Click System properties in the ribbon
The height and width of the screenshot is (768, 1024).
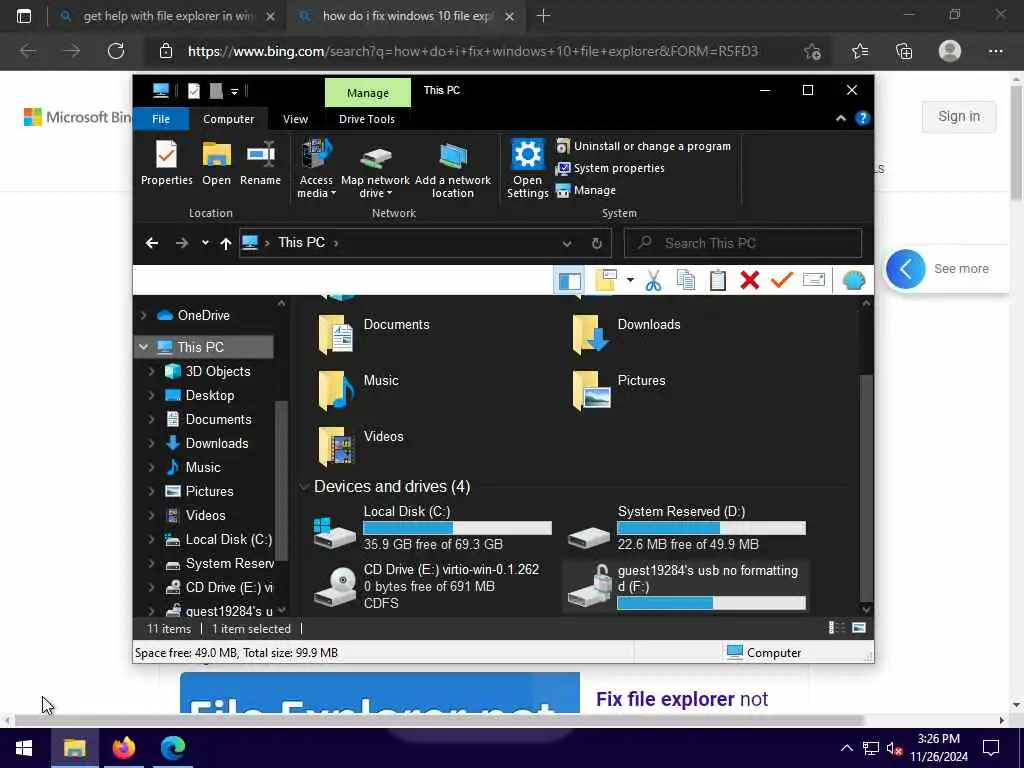pyautogui.click(x=610, y=168)
